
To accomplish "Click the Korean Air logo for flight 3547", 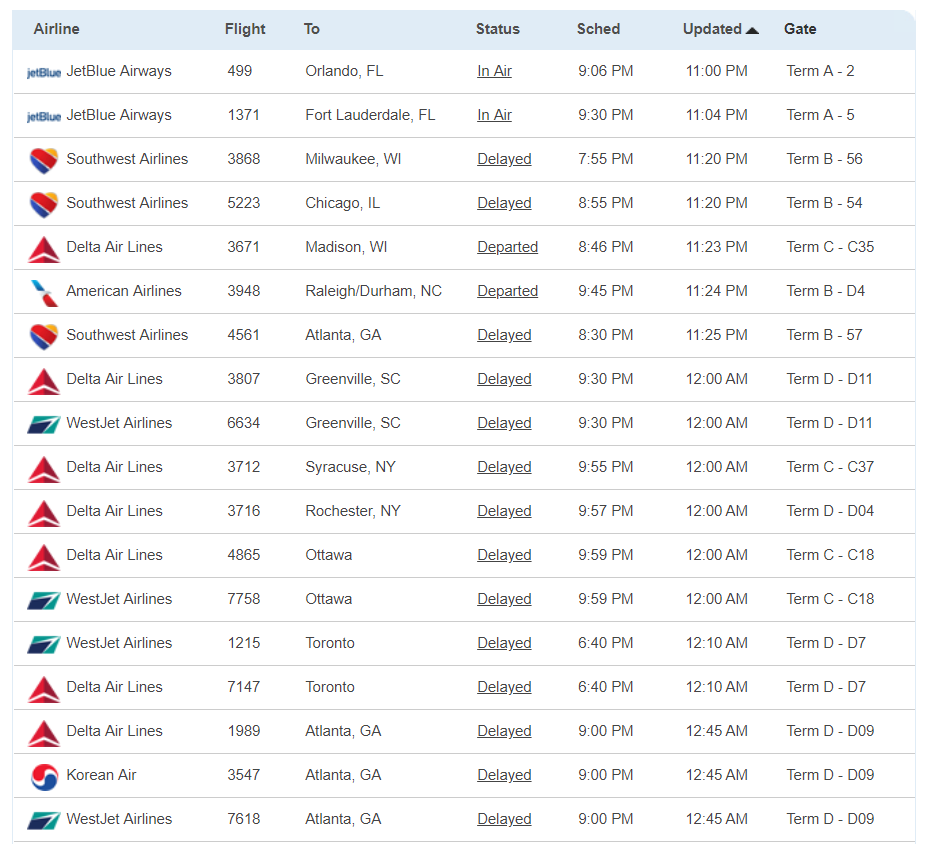I will [x=44, y=776].
